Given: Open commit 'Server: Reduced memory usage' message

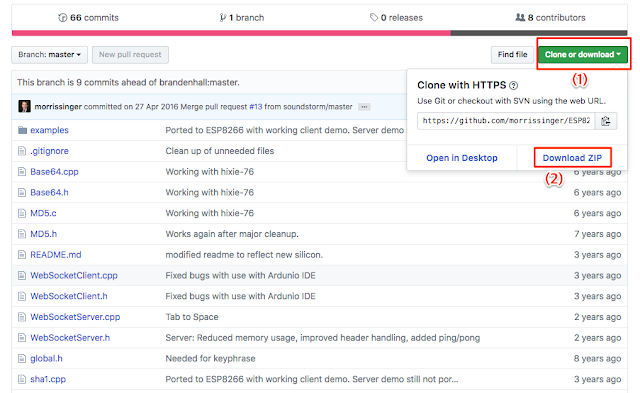Looking at the screenshot, I should (x=322, y=338).
